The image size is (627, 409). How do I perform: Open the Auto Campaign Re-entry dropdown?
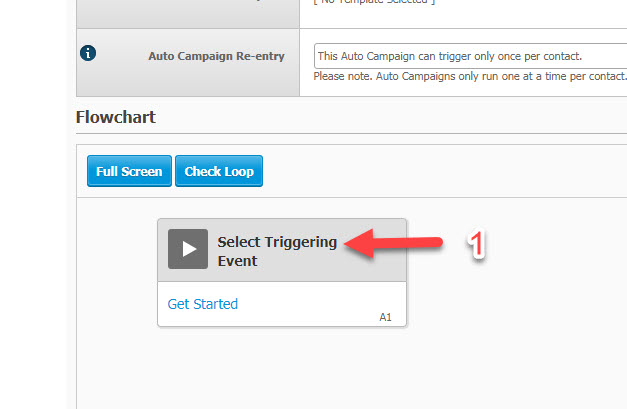(x=471, y=56)
